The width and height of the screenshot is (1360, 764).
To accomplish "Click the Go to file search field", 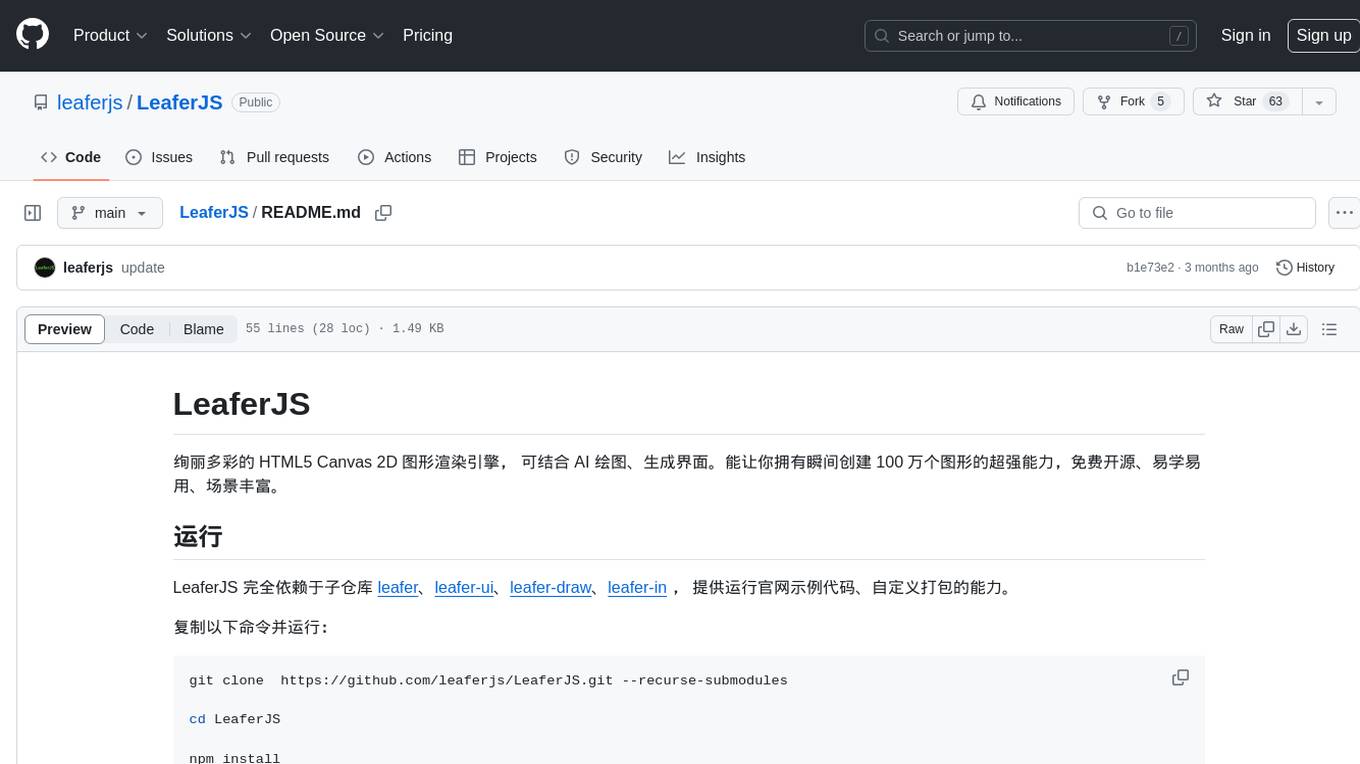I will 1197,213.
